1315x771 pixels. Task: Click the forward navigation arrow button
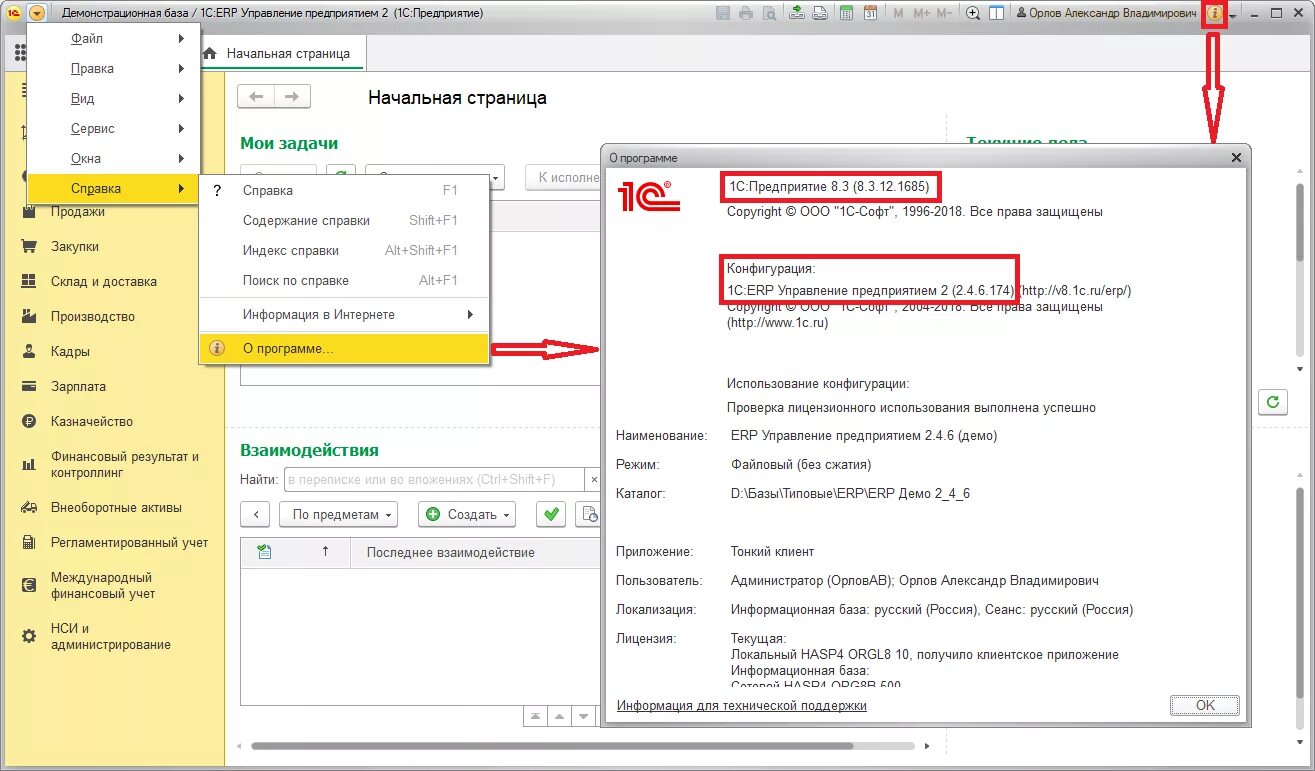(292, 97)
